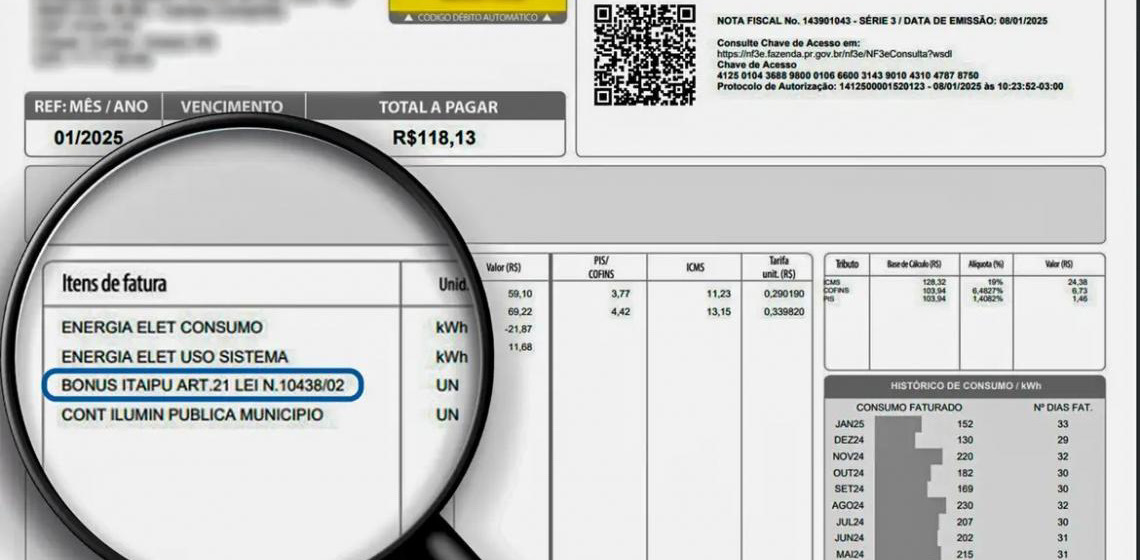1140x560 pixels.
Task: Select the JAN25 month label
Action: click(848, 424)
